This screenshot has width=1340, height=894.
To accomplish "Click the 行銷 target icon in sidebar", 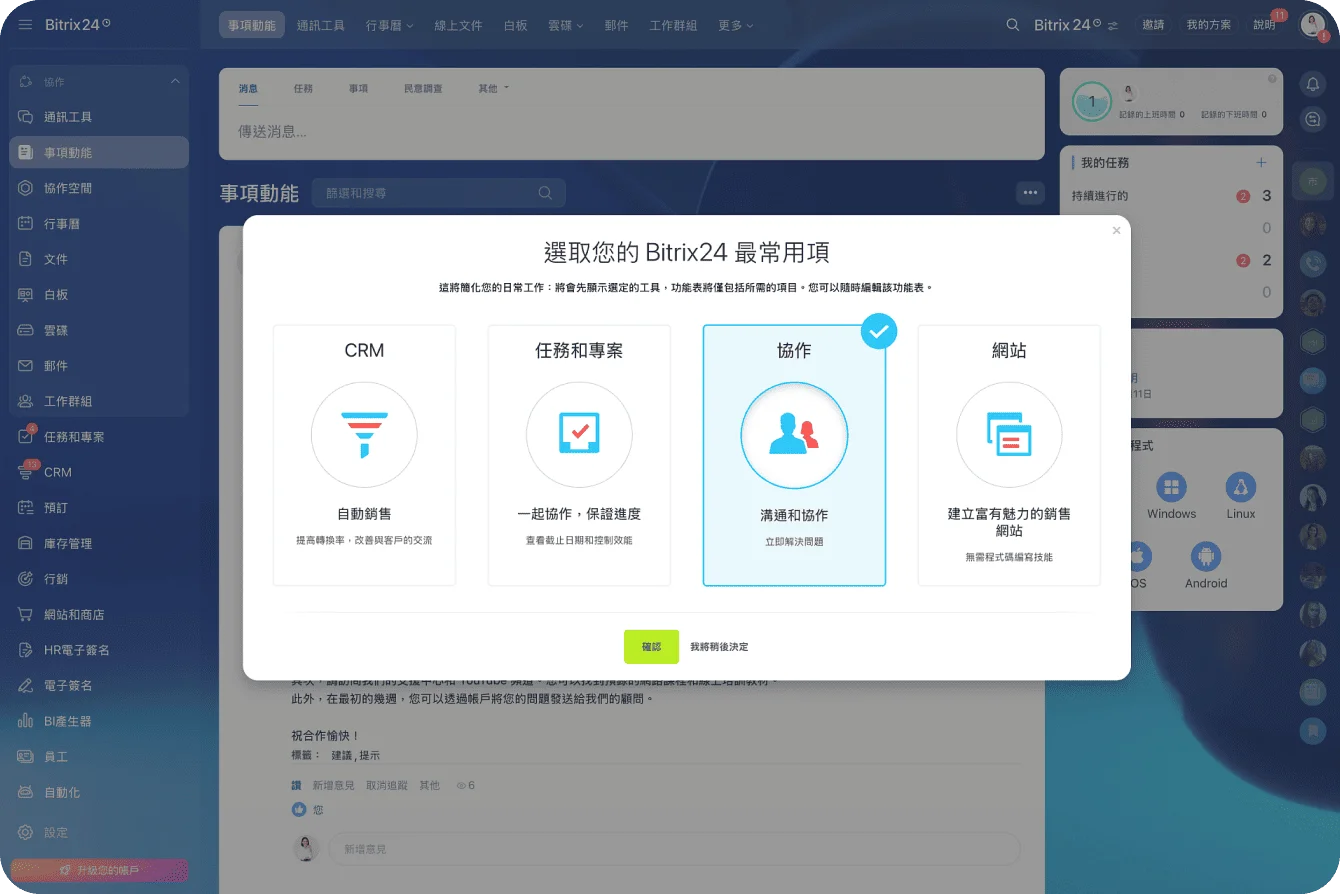I will point(26,579).
